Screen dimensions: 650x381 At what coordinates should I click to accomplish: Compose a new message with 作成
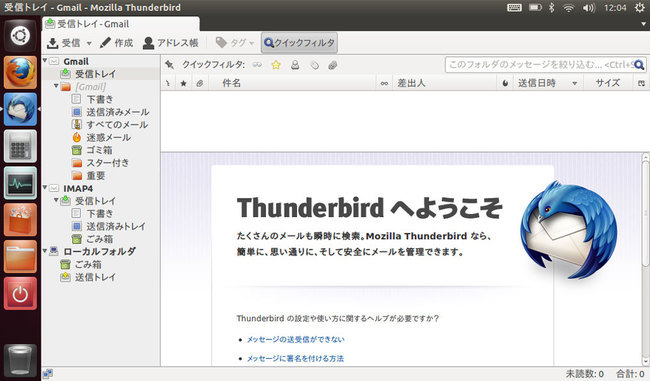[116, 43]
